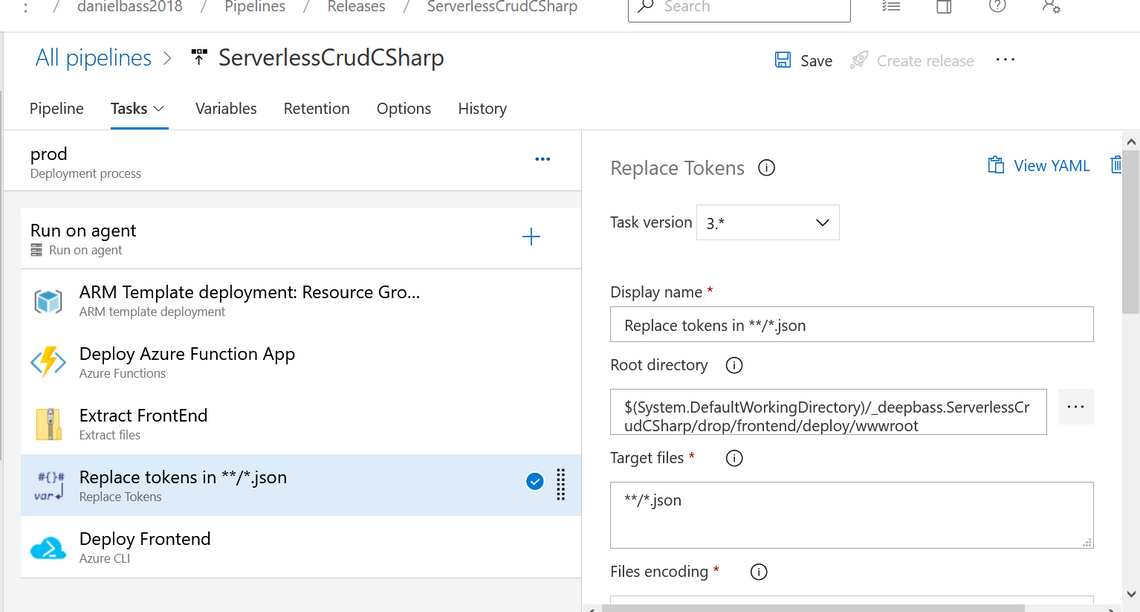Go to All pipelines link
Screen dimensions: 1140x612
tap(94, 58)
